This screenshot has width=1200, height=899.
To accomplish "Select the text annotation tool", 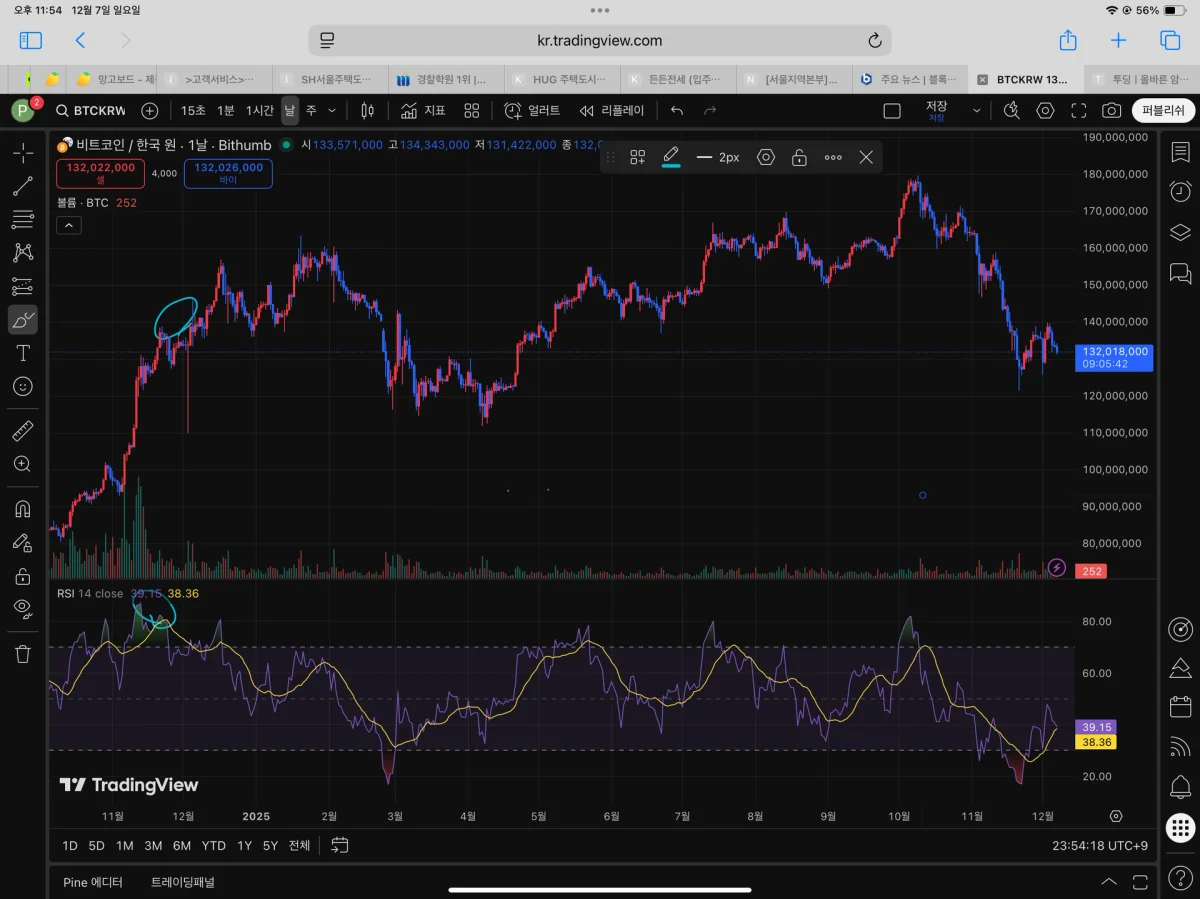I will [x=22, y=353].
